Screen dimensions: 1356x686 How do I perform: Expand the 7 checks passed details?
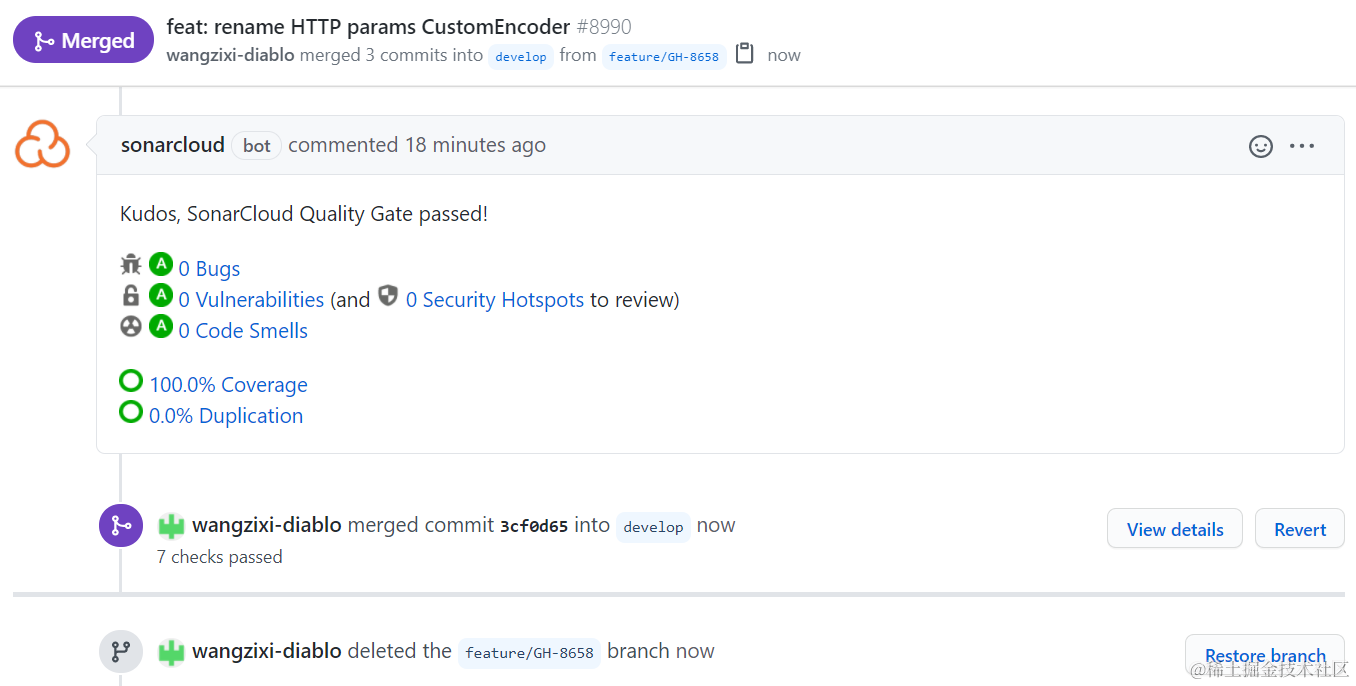click(219, 557)
